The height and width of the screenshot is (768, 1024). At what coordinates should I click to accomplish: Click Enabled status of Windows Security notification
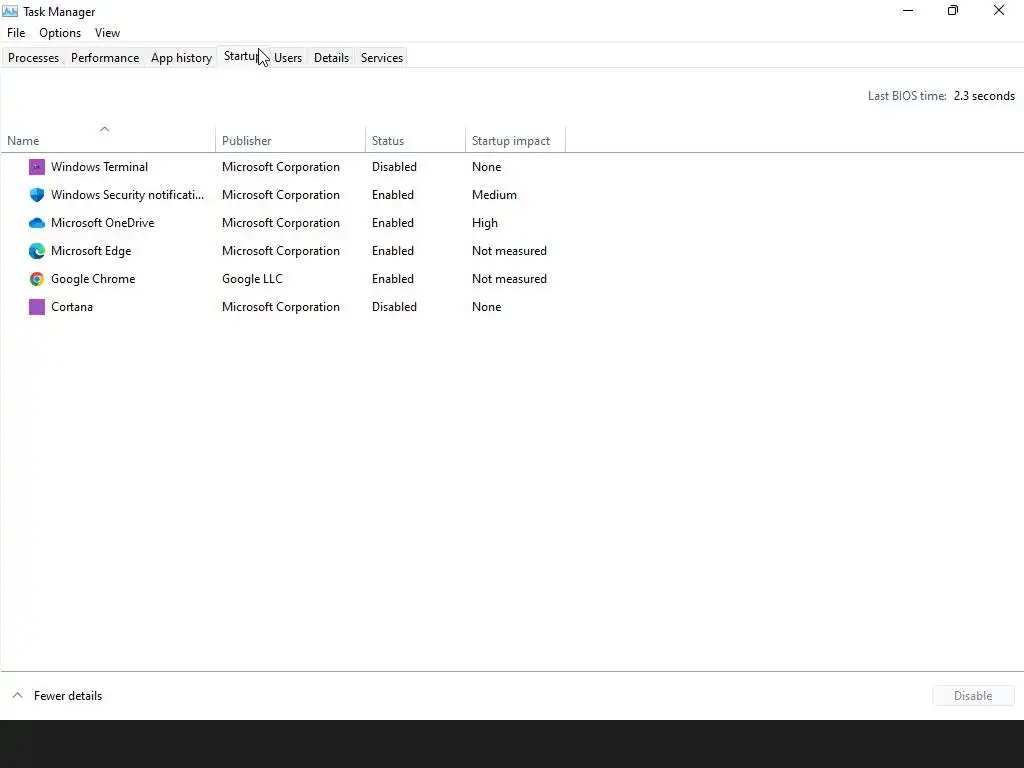point(392,195)
